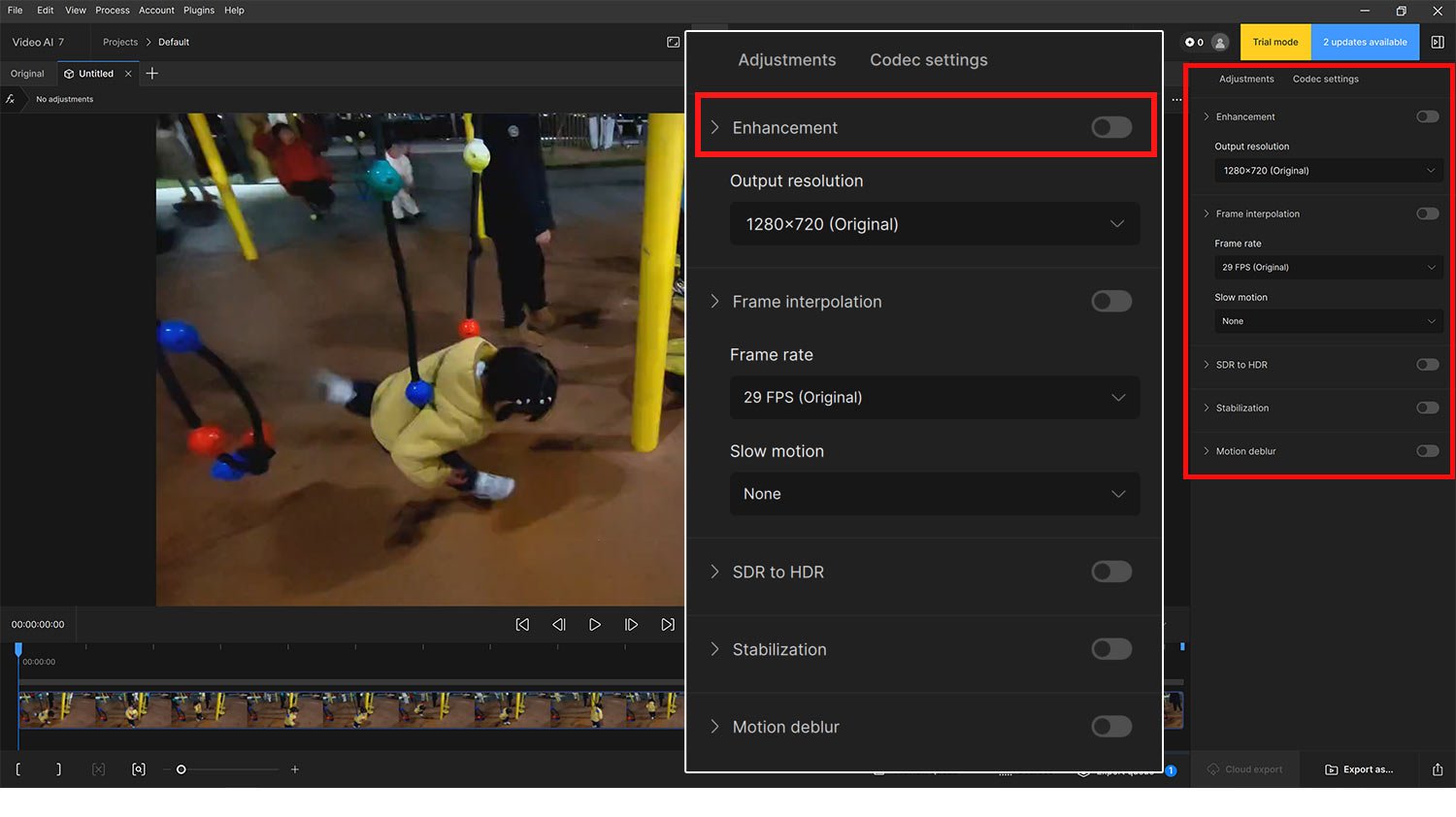Click the Export as... button
The width and height of the screenshot is (1456, 817).
pyautogui.click(x=1359, y=769)
